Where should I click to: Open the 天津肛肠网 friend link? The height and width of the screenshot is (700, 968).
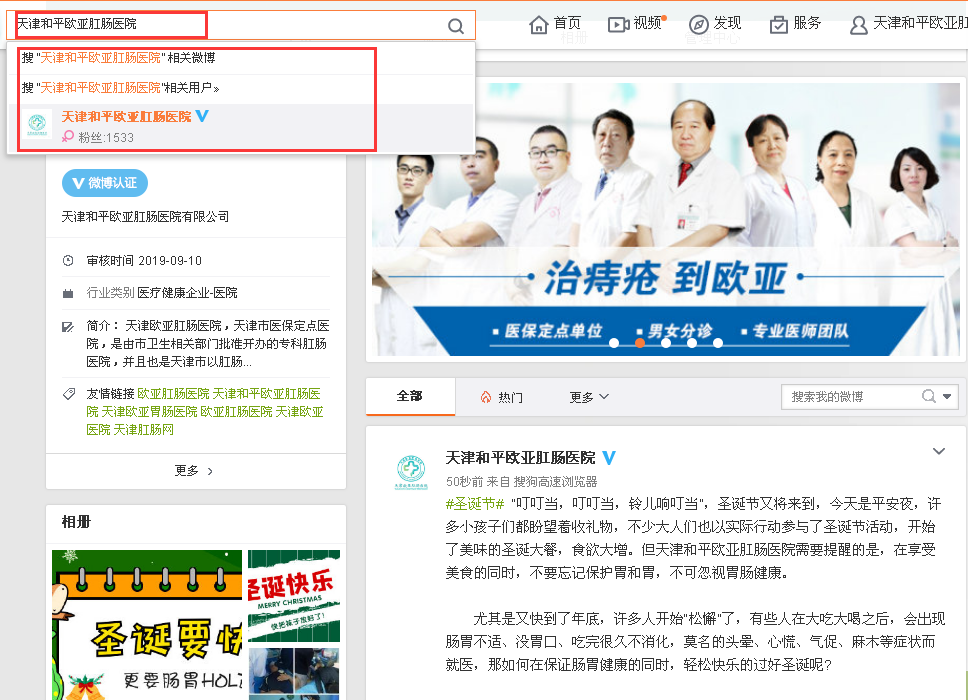coord(143,430)
